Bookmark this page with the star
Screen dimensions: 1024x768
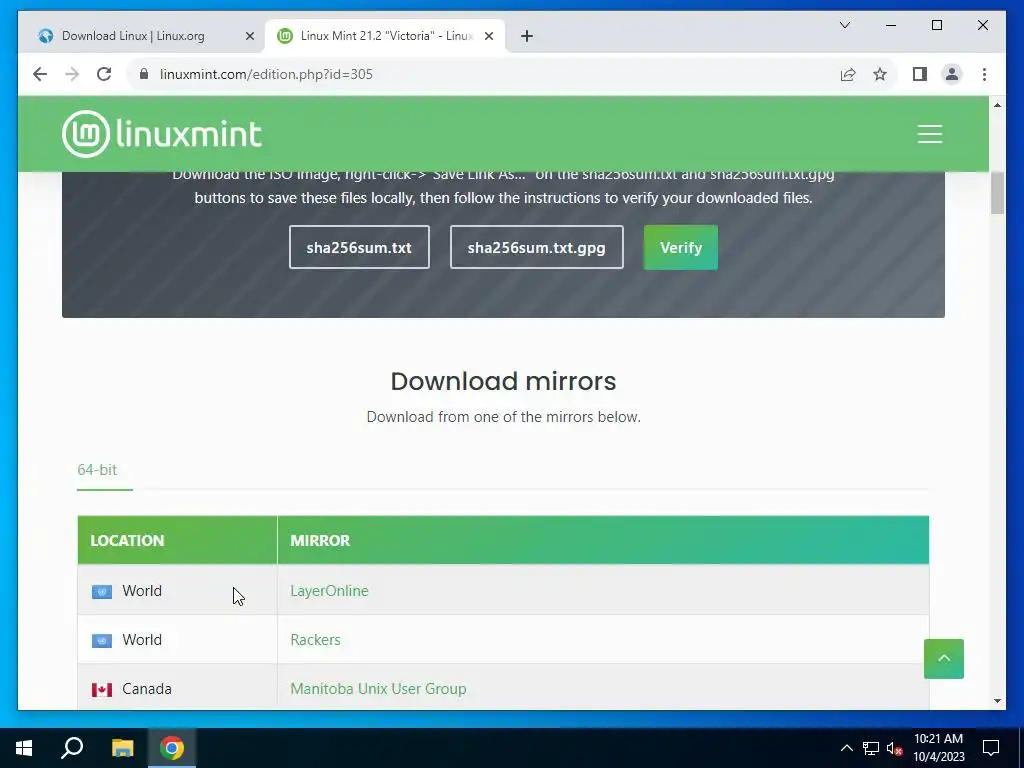pos(880,74)
